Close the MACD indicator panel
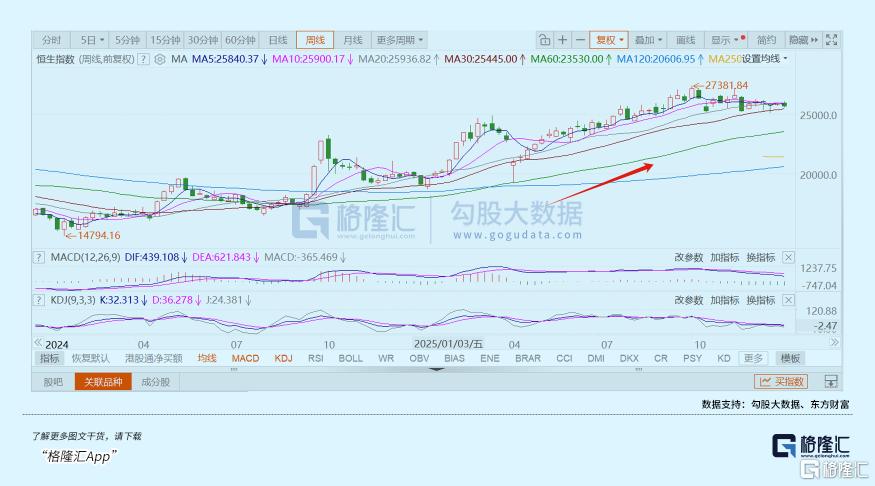Viewport: 875px width, 486px height. click(788, 258)
